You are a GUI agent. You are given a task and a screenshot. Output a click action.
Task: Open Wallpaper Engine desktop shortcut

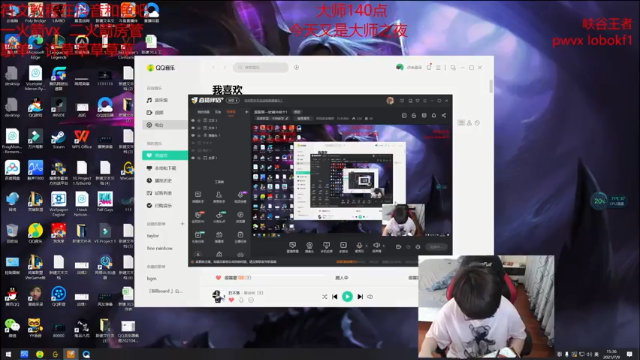[x=58, y=204]
